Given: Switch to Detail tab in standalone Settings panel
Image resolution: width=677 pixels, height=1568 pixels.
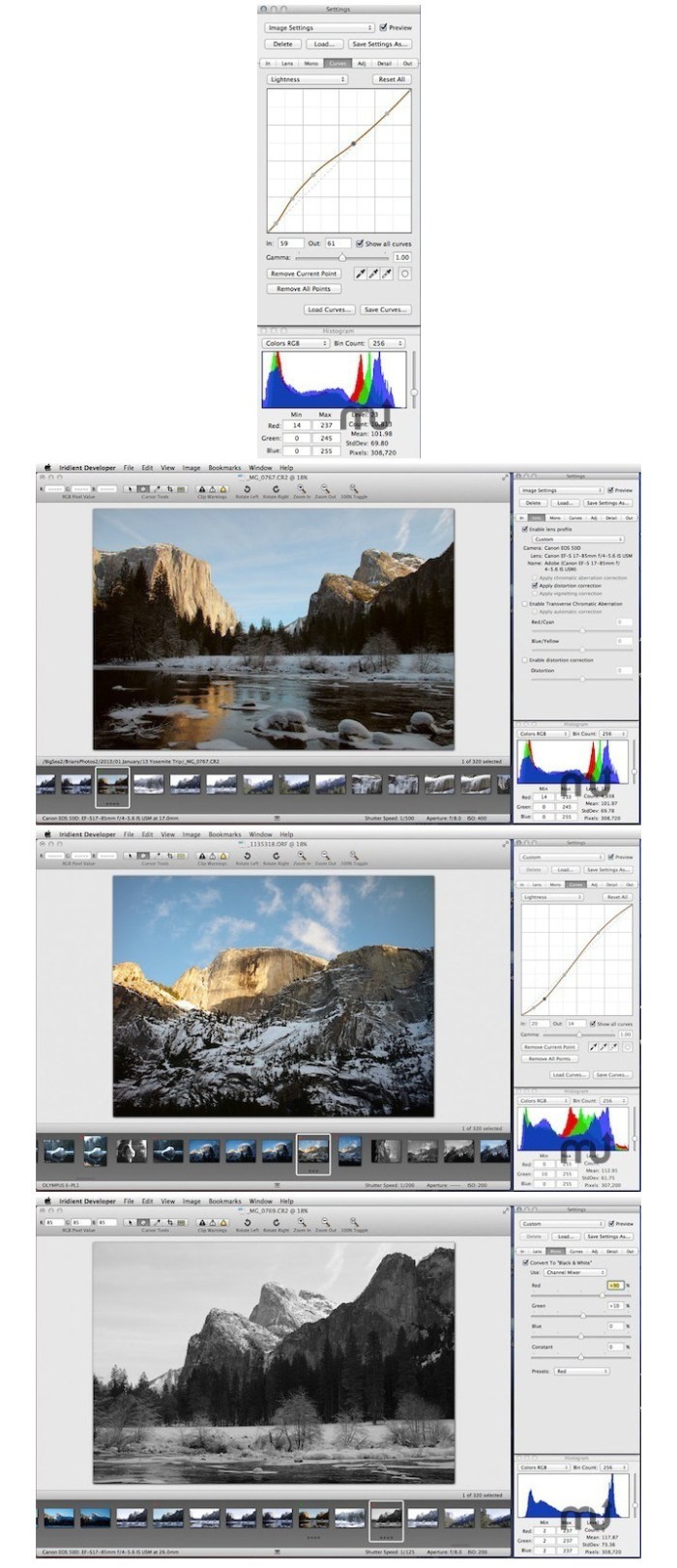Looking at the screenshot, I should click(x=384, y=63).
